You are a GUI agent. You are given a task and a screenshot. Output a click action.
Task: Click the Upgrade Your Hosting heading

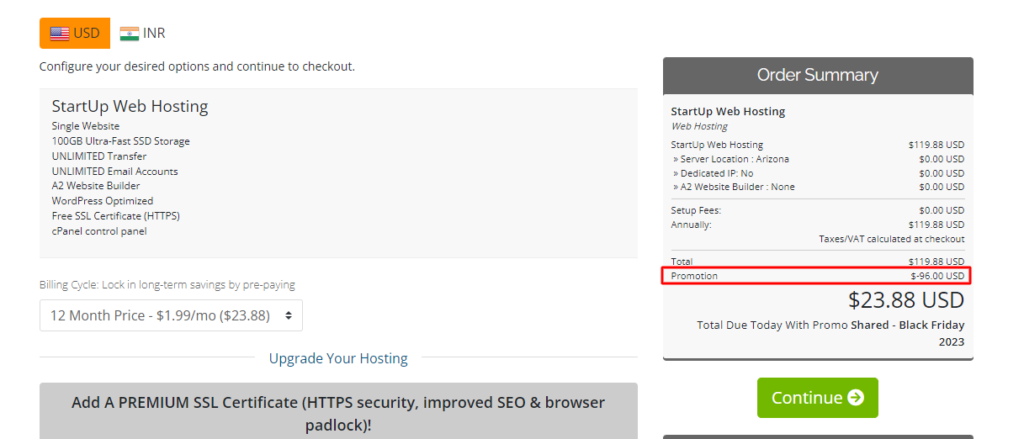338,358
